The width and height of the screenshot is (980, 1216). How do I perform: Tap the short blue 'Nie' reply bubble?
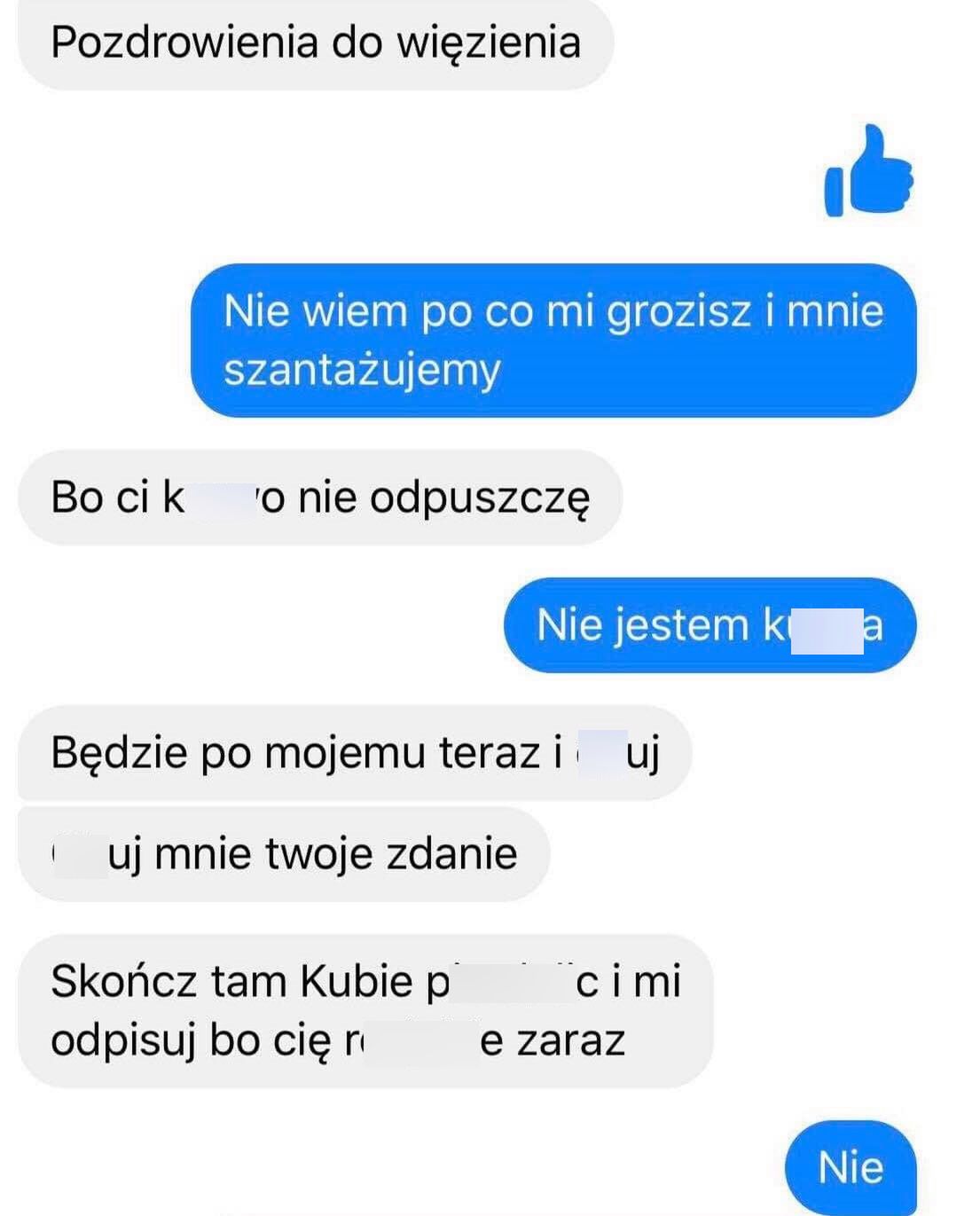click(851, 1167)
